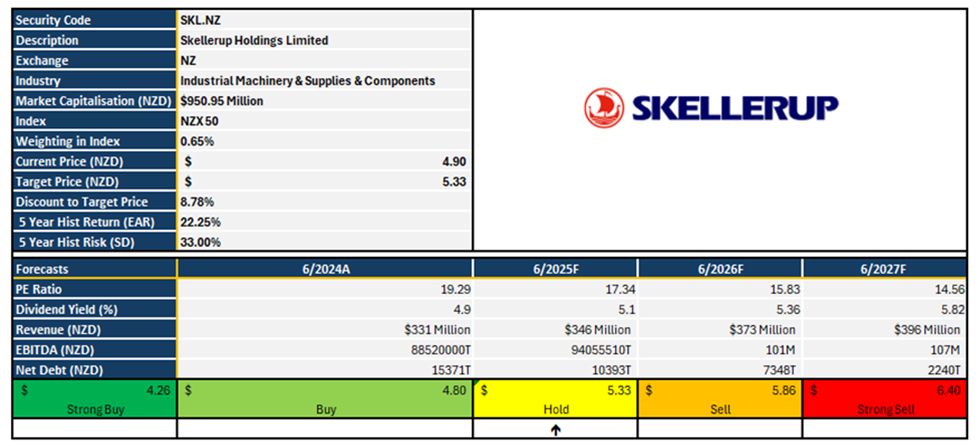The height and width of the screenshot is (447, 978).
Task: Click the Market Capitalisation (NZD) label cell
Action: tap(94, 101)
